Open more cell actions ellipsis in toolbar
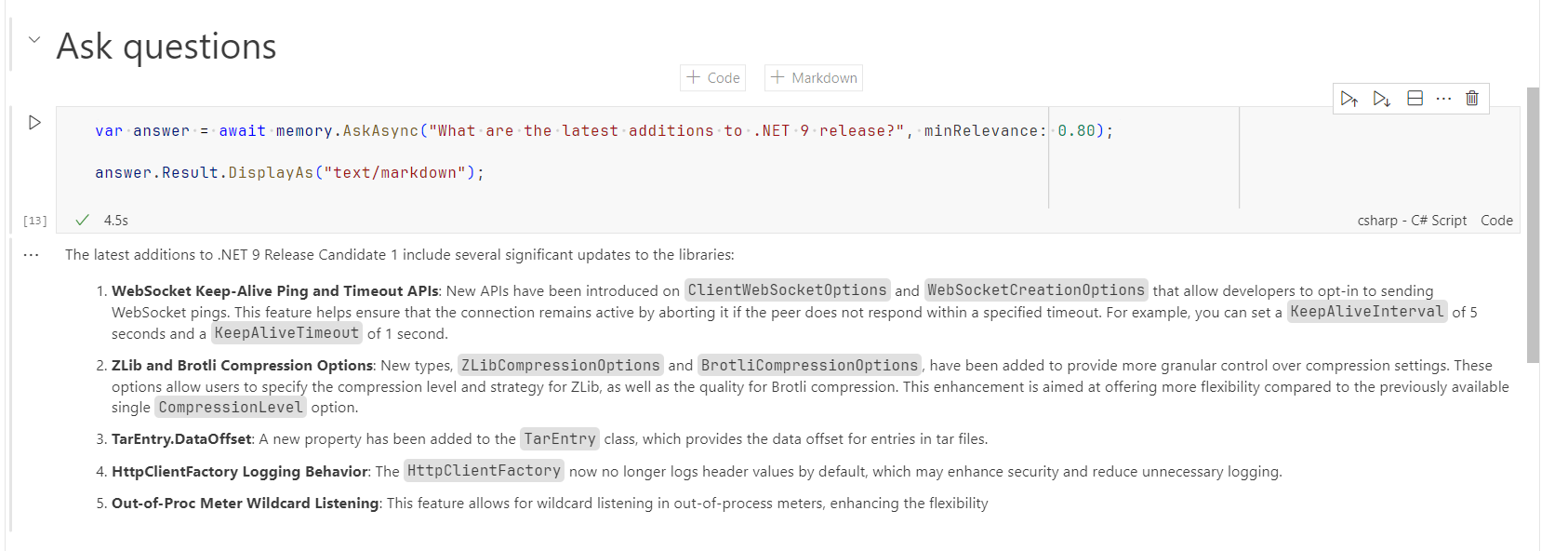The height and width of the screenshot is (551, 1568). tap(1443, 99)
